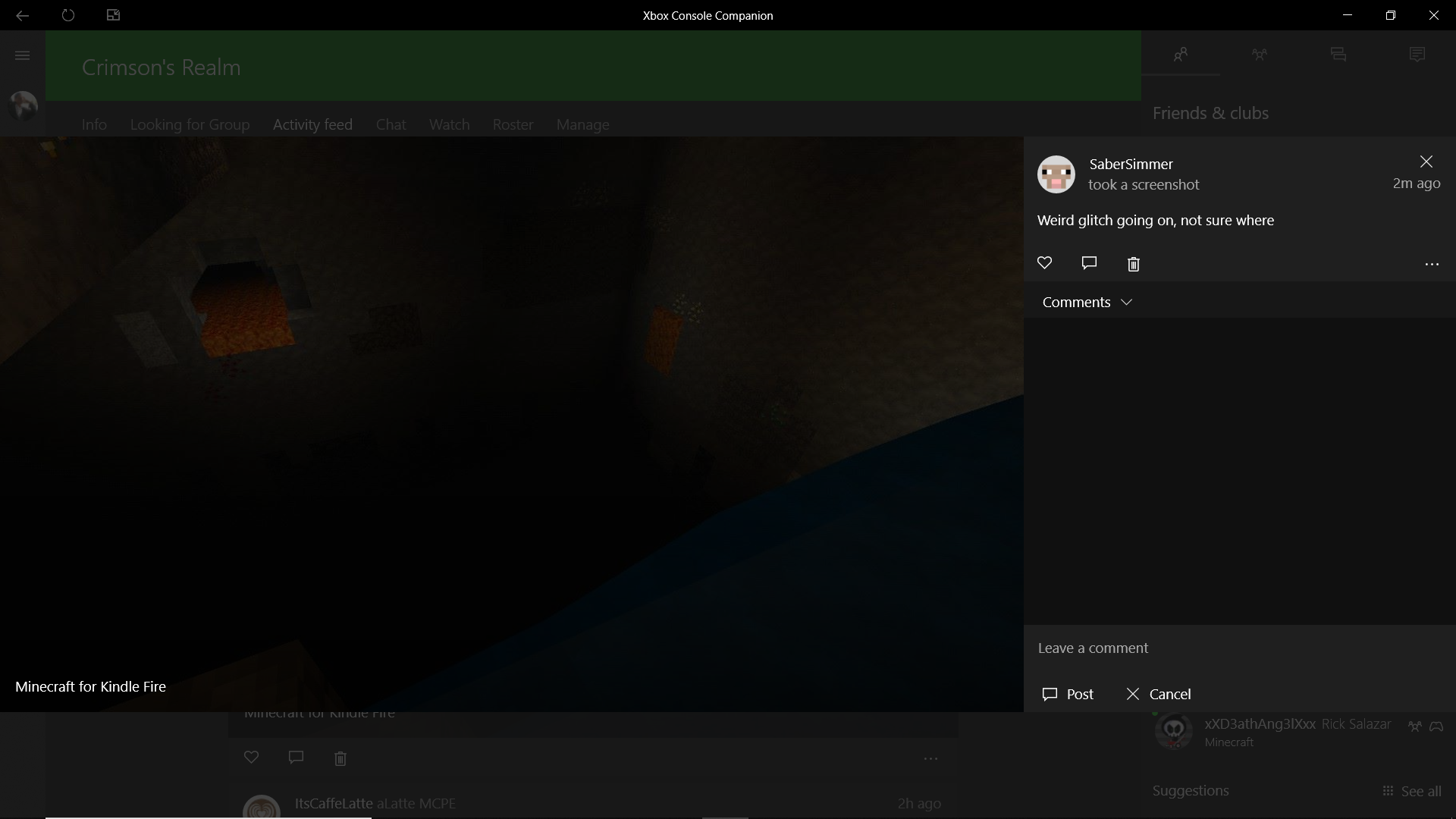Like SaberSimmer's screenshot with heart icon
1456x819 pixels.
pyautogui.click(x=1044, y=263)
